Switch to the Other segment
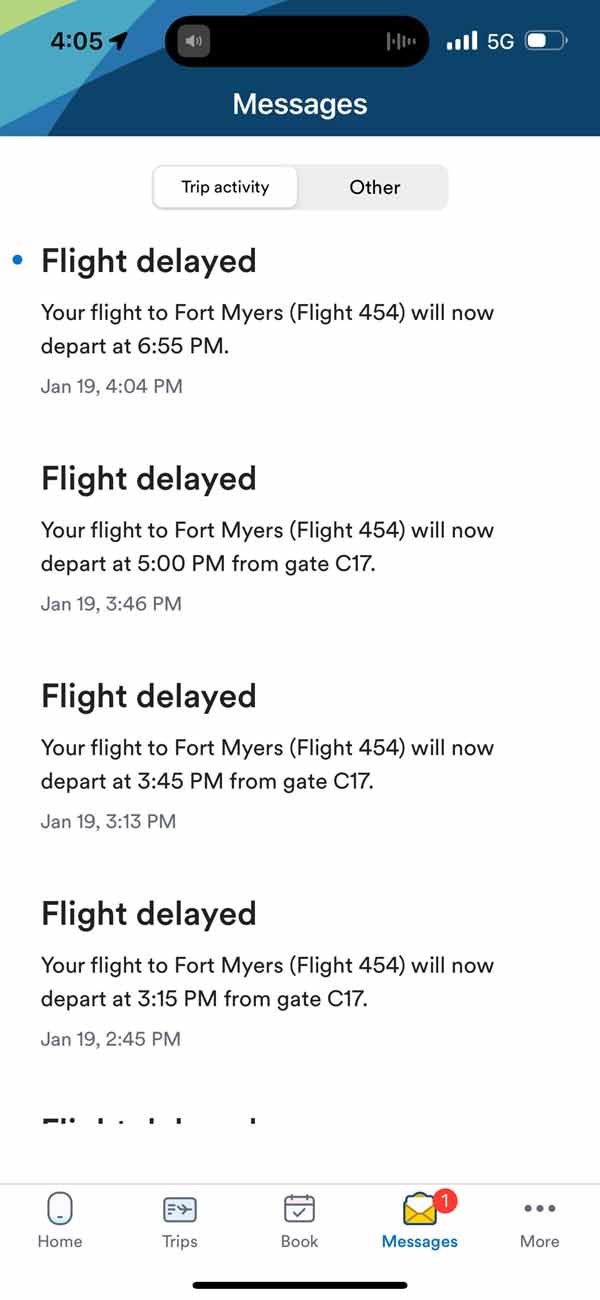Image resolution: width=600 pixels, height=1300 pixels. click(374, 187)
